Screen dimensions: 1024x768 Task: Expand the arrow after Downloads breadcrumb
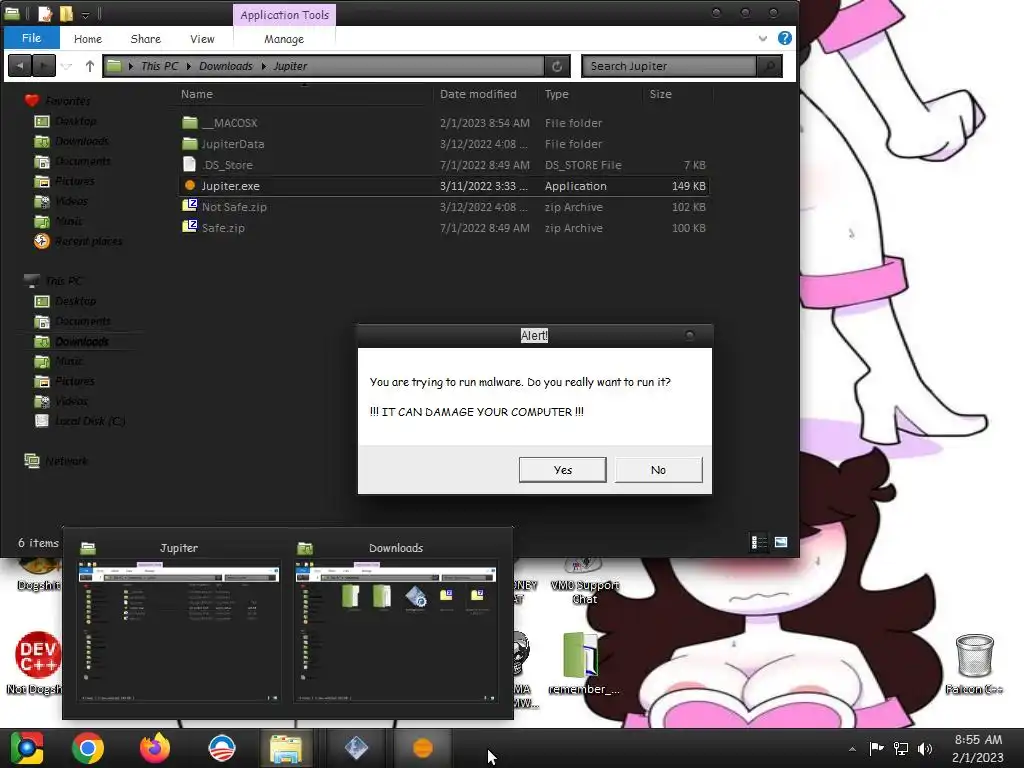(263, 66)
